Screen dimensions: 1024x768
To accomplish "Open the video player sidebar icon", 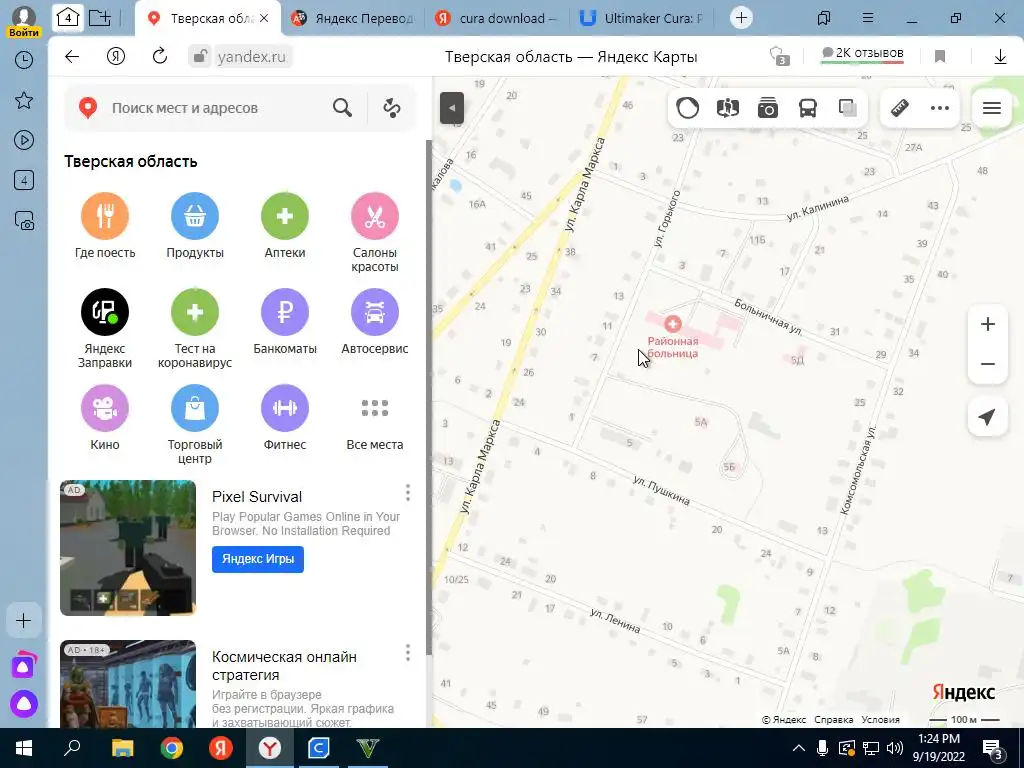I will coord(24,140).
